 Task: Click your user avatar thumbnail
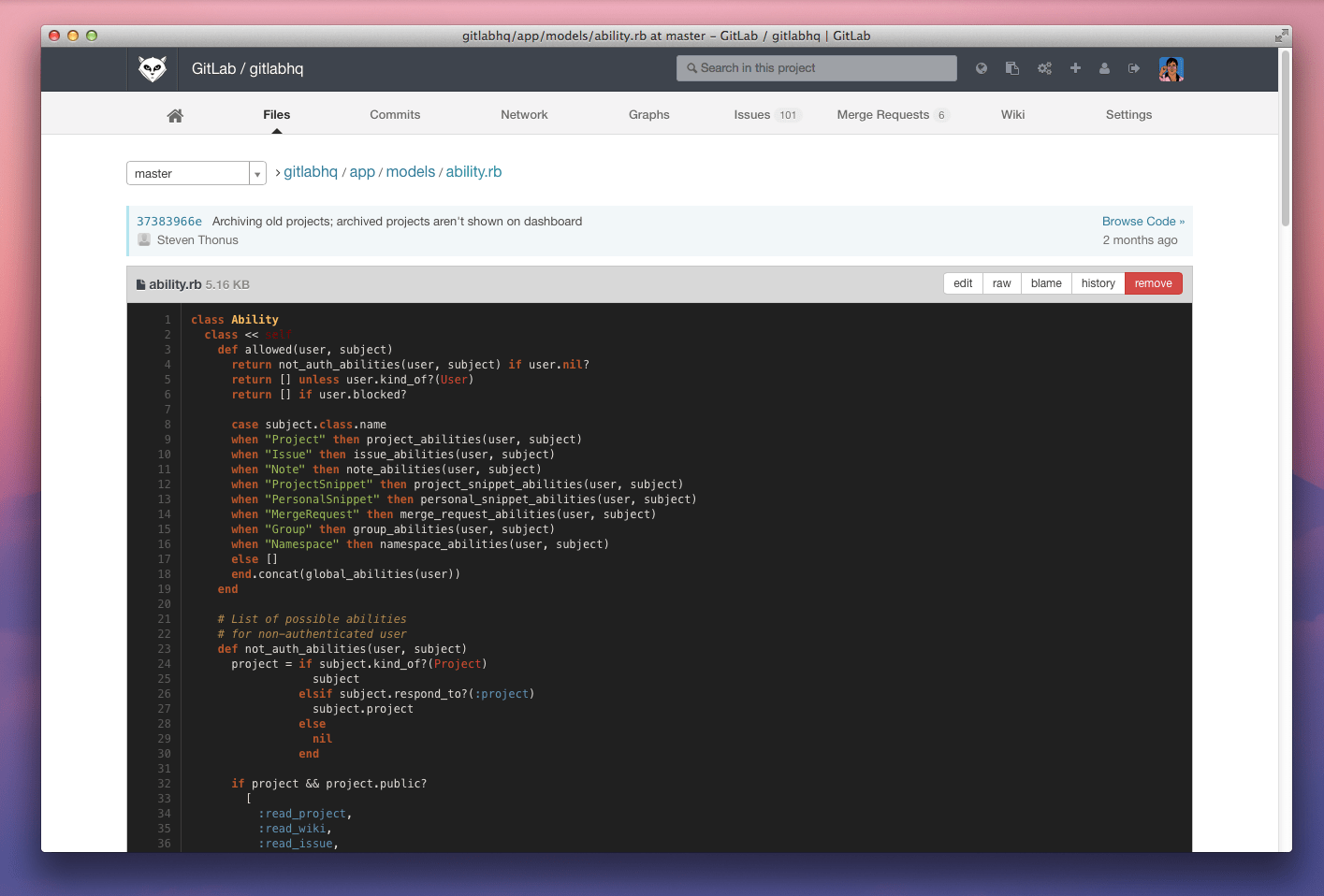[x=1171, y=67]
